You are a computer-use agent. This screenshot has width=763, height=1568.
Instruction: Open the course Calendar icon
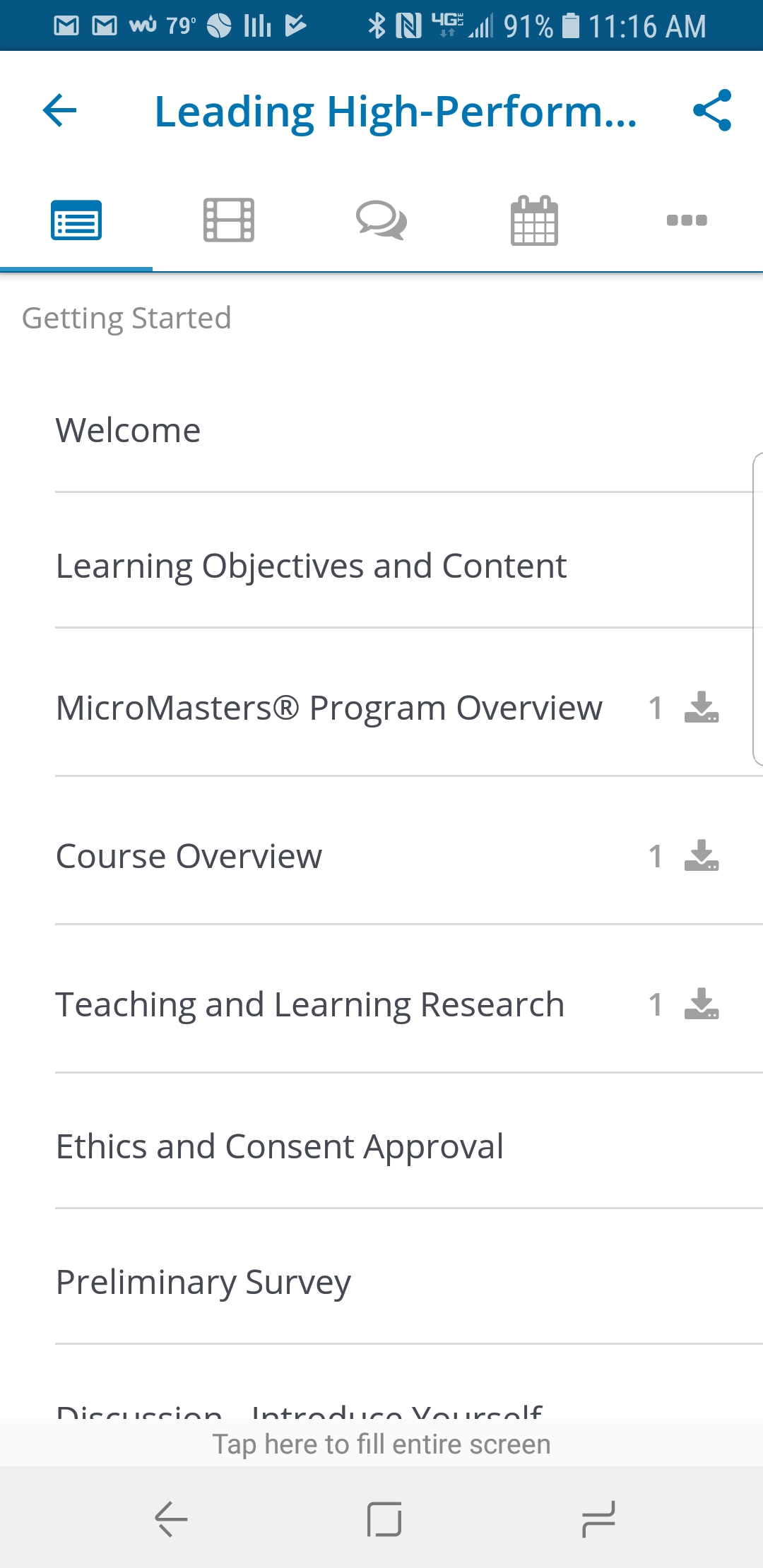click(533, 220)
